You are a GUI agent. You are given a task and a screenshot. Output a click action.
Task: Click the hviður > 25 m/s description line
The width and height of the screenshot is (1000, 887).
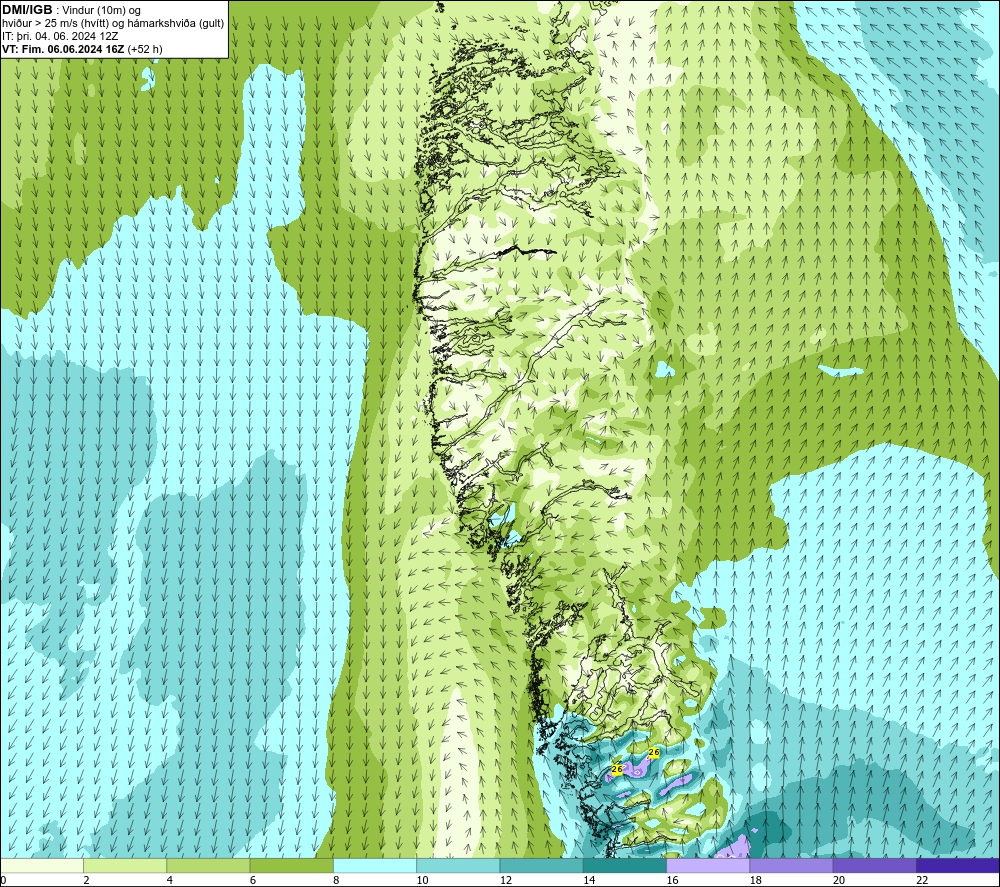pos(113,24)
